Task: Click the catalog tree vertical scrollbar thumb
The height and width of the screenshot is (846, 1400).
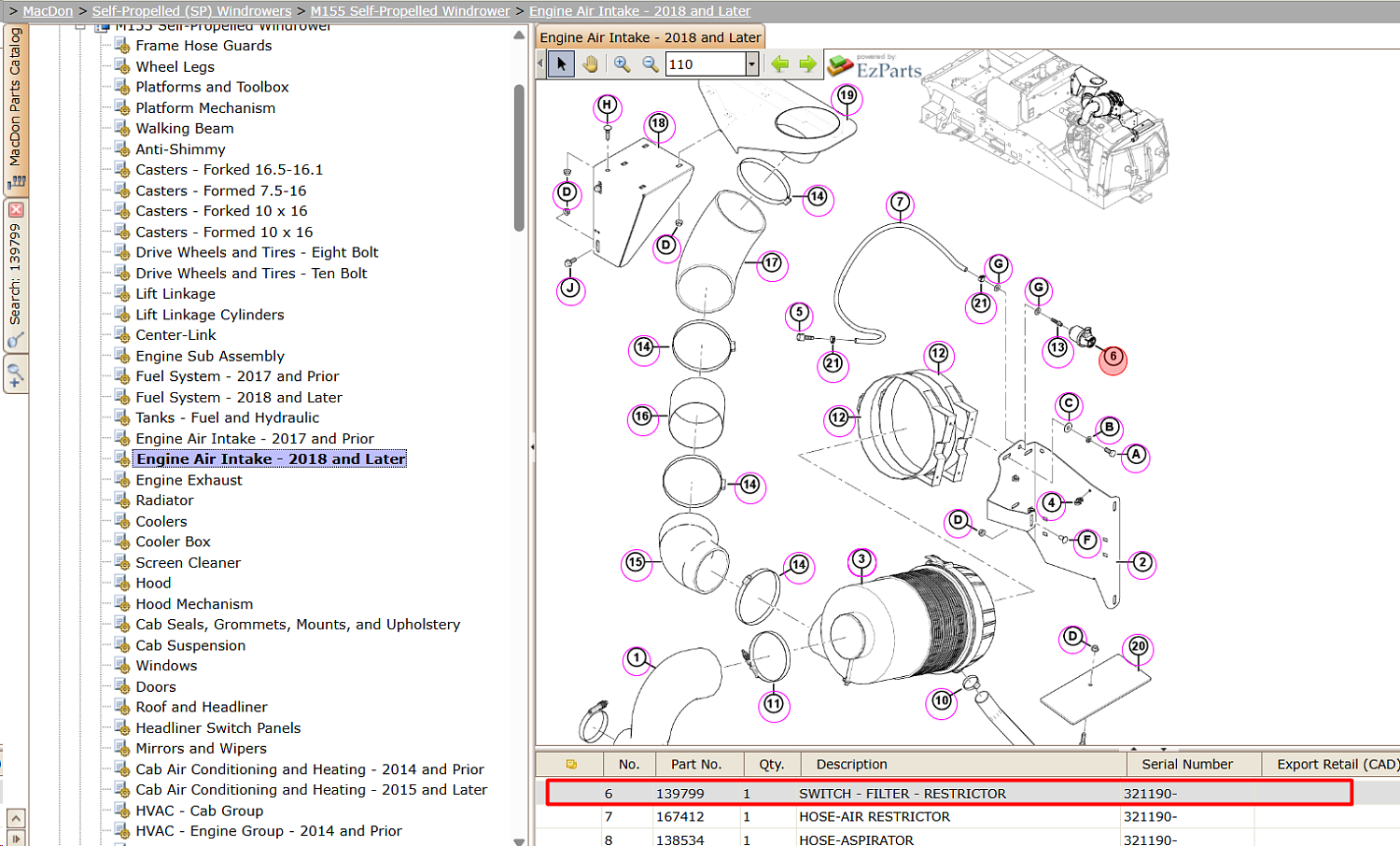Action: pyautogui.click(x=519, y=158)
